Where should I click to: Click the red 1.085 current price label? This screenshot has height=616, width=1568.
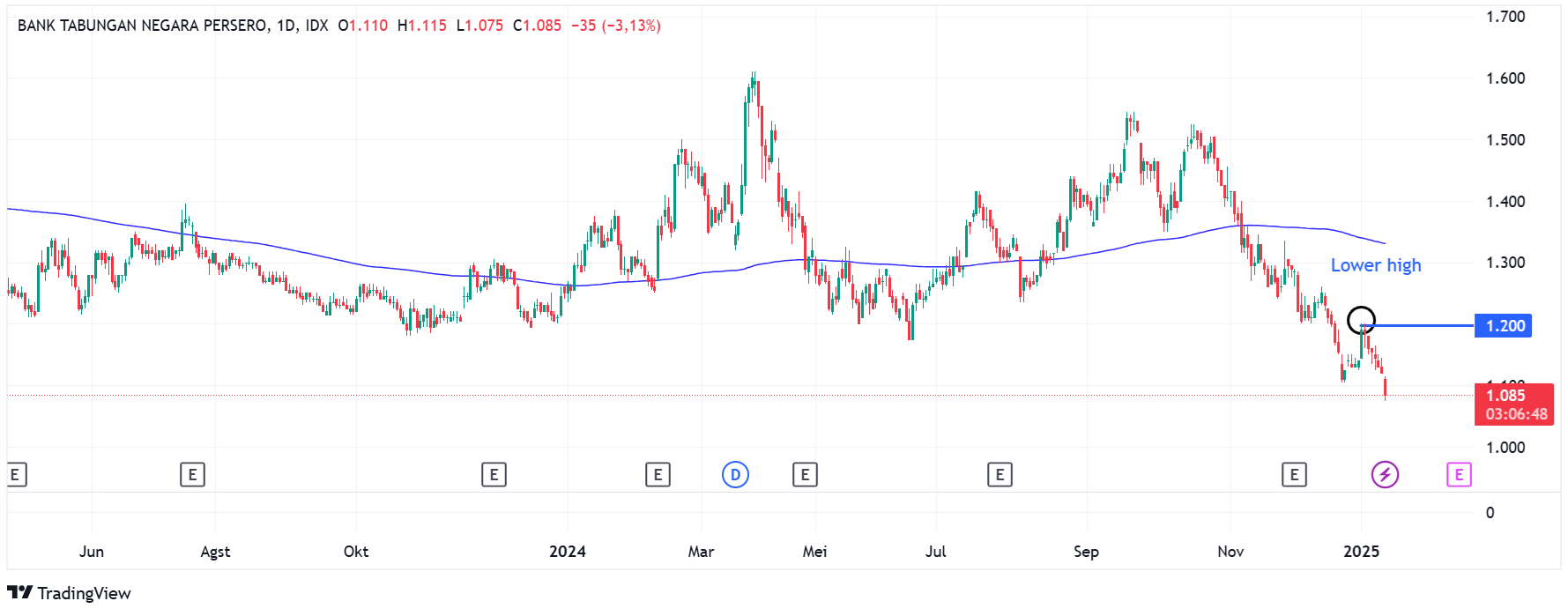1505,396
